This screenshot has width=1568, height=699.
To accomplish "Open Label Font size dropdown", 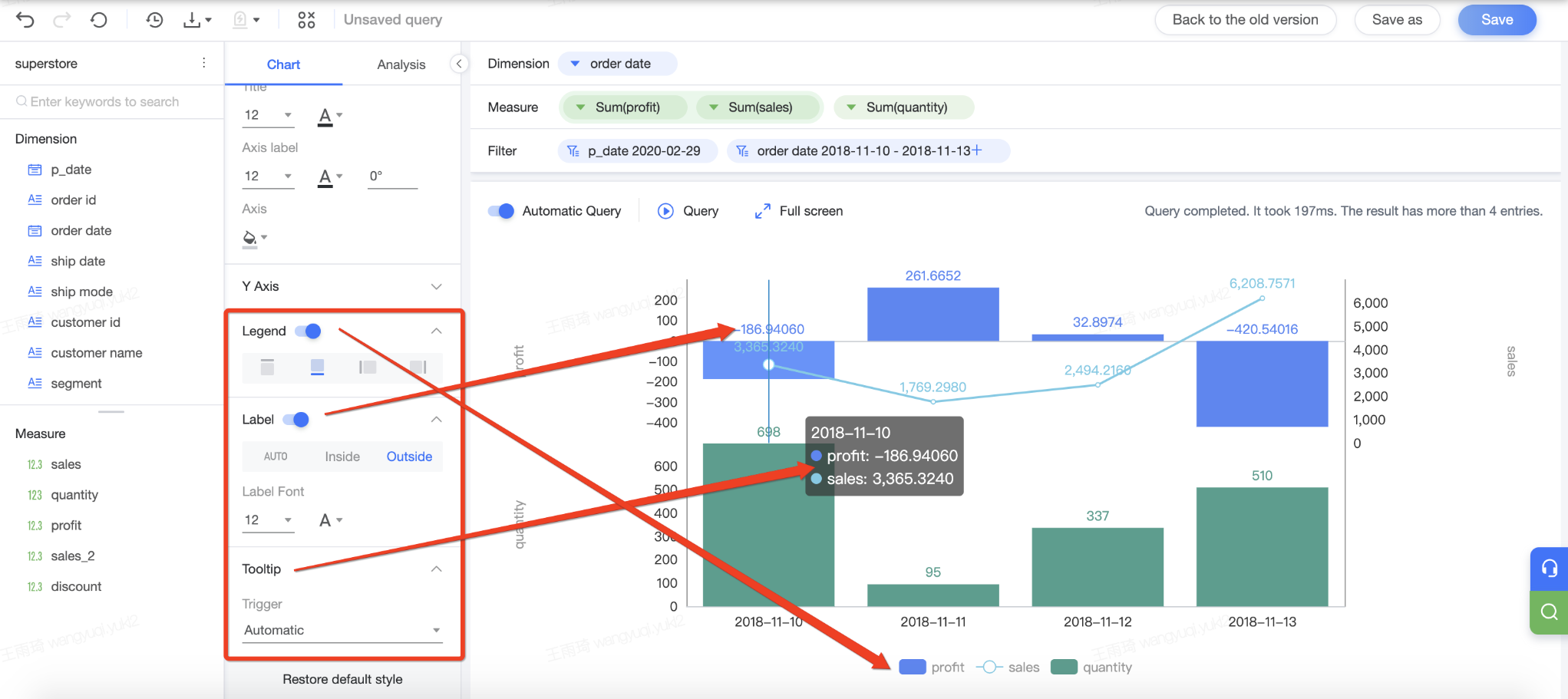I will pos(269,520).
